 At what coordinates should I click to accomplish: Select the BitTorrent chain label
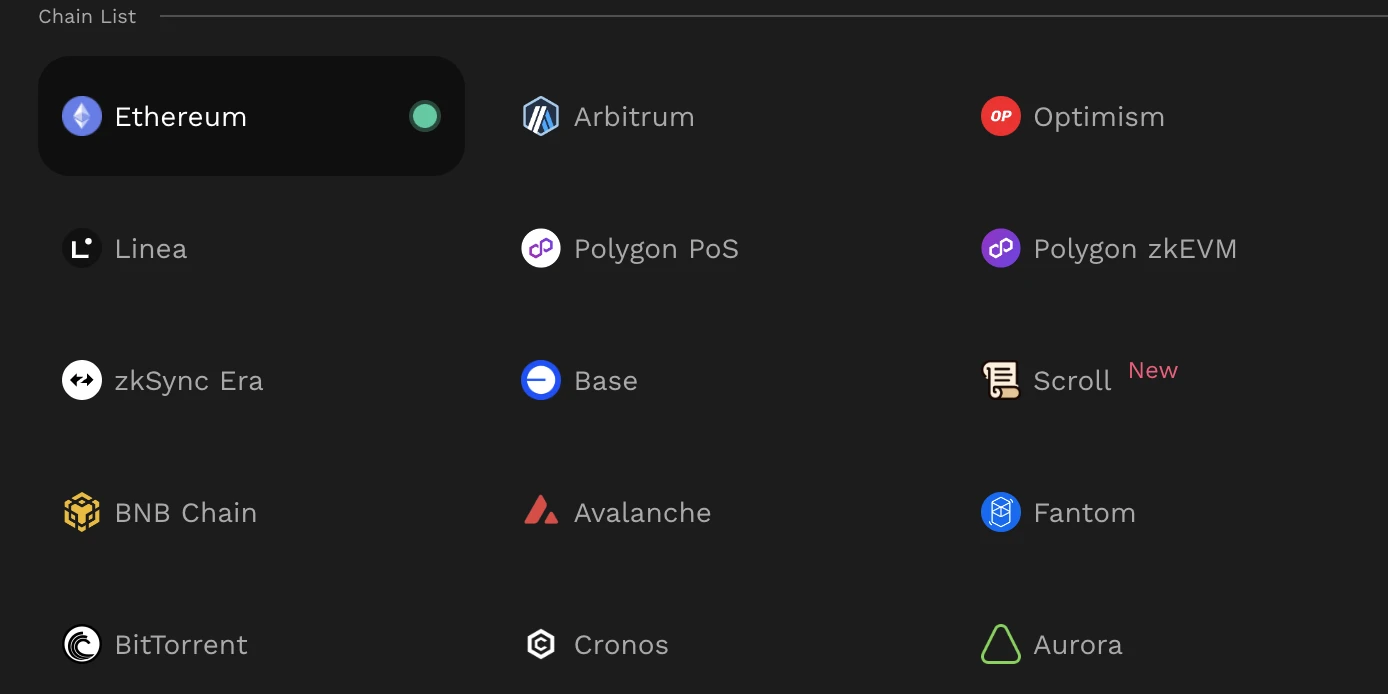[x=181, y=644]
